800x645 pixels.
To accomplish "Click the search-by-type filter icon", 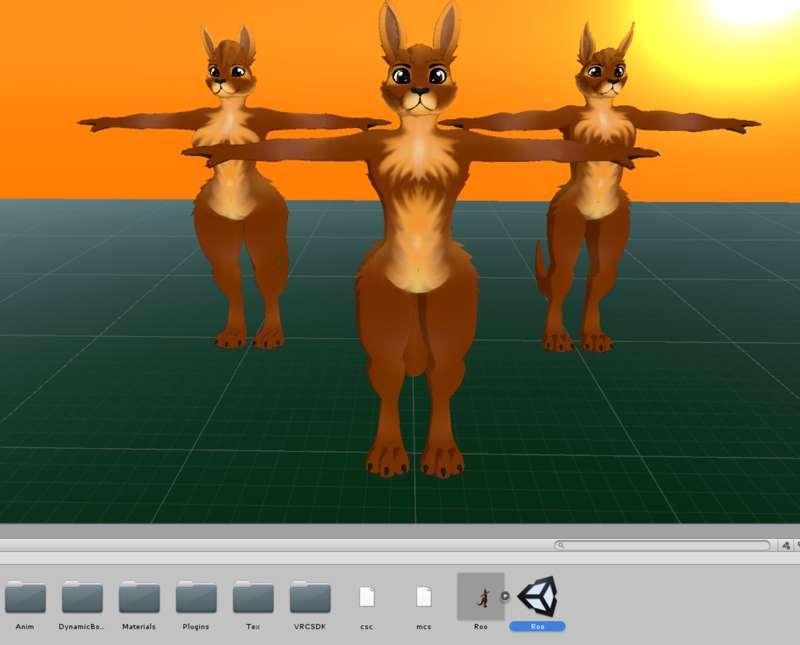I will pyautogui.click(x=786, y=545).
